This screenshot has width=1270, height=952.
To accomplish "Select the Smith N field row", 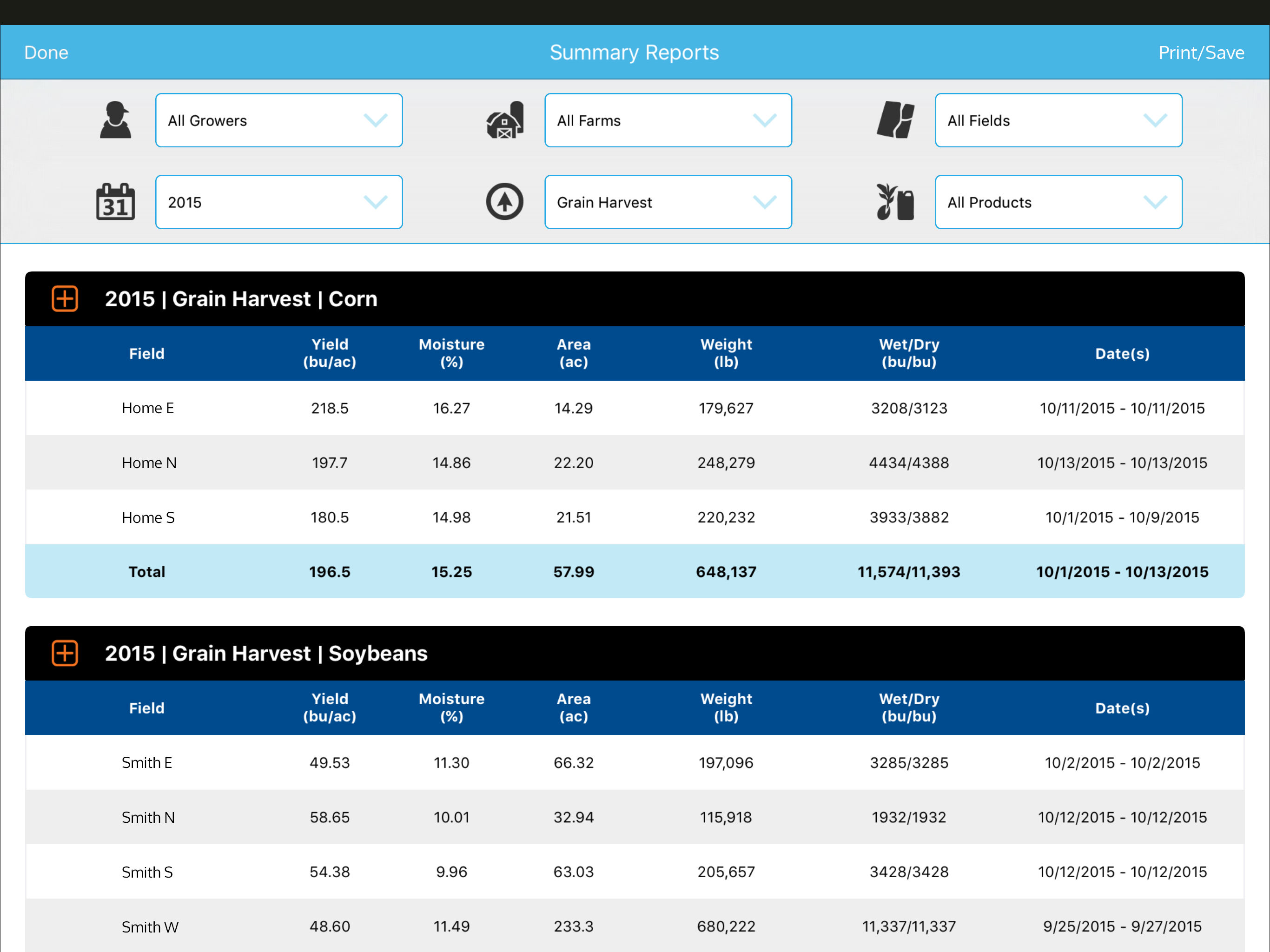I will 635,816.
